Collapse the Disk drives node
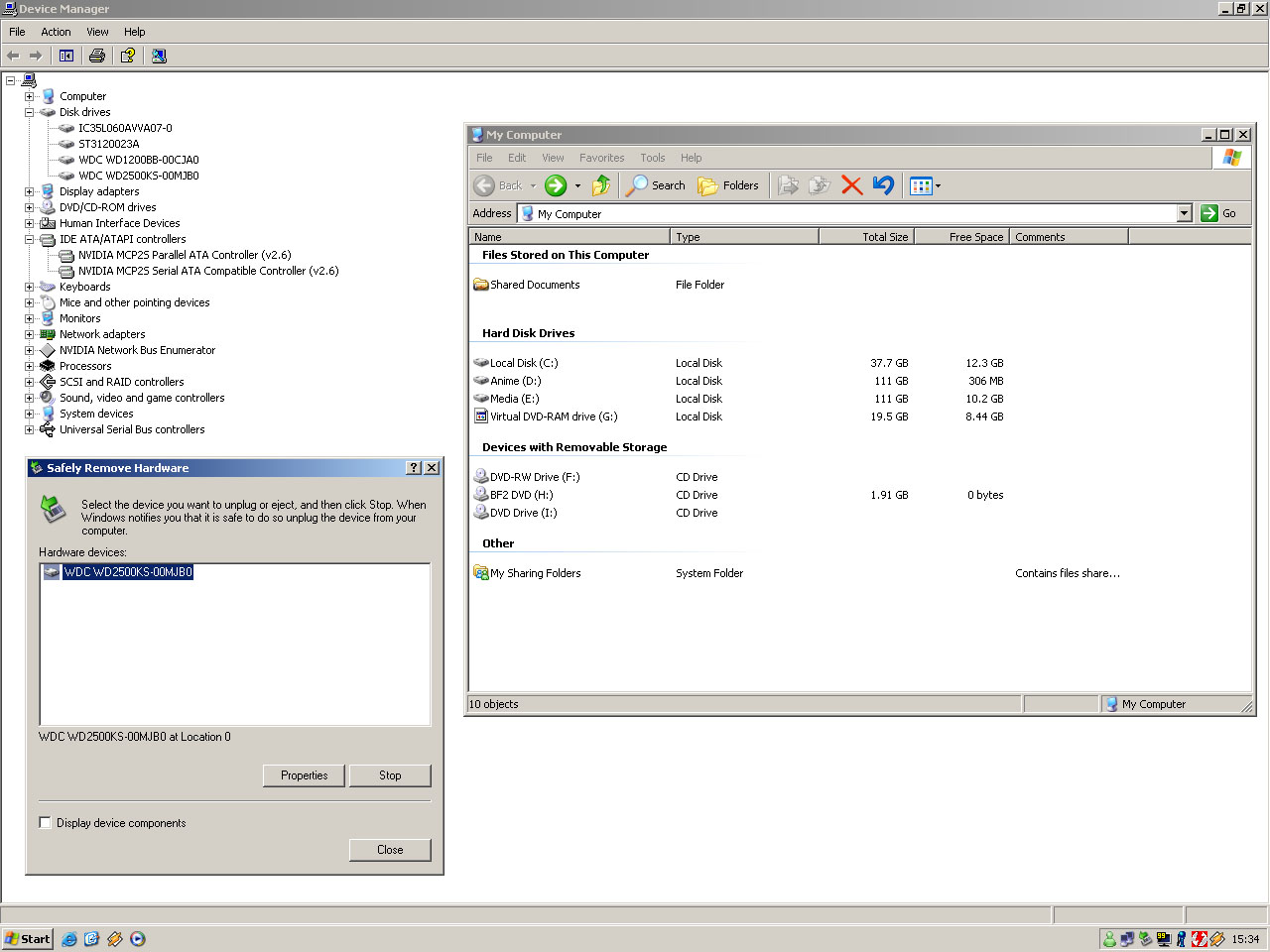Screen dimensions: 1270x952 tap(30, 112)
